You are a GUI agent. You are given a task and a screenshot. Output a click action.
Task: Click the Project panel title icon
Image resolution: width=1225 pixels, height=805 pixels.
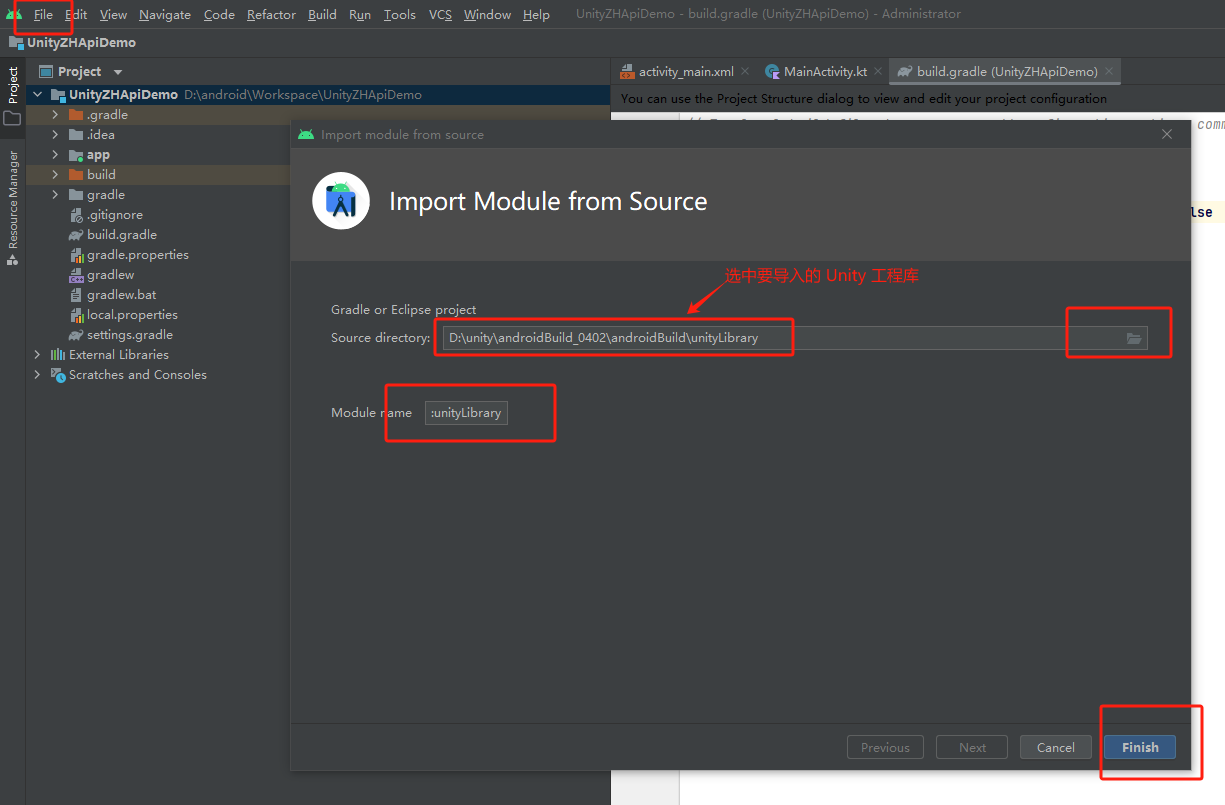tap(45, 72)
